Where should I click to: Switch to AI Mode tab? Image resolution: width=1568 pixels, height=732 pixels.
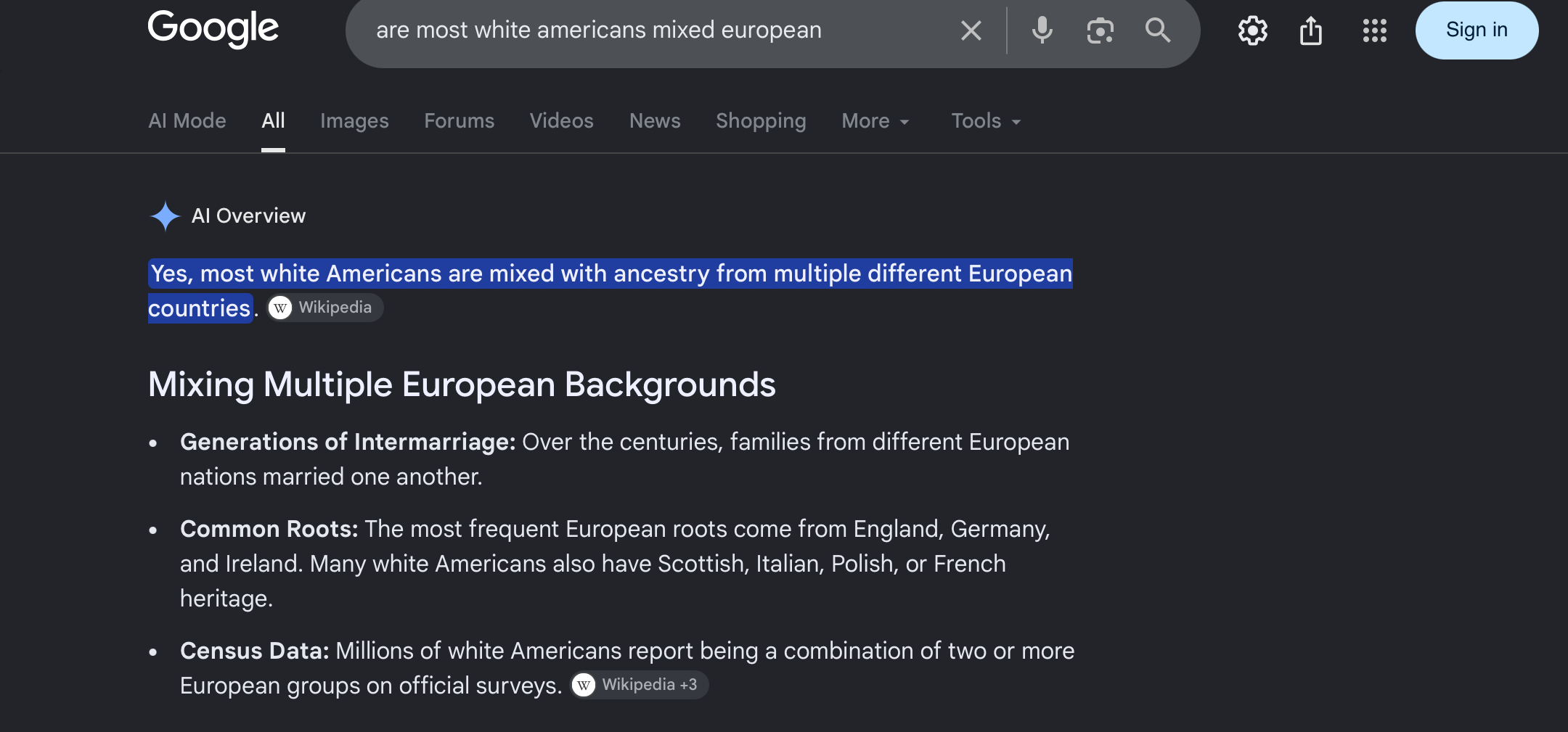point(187,120)
